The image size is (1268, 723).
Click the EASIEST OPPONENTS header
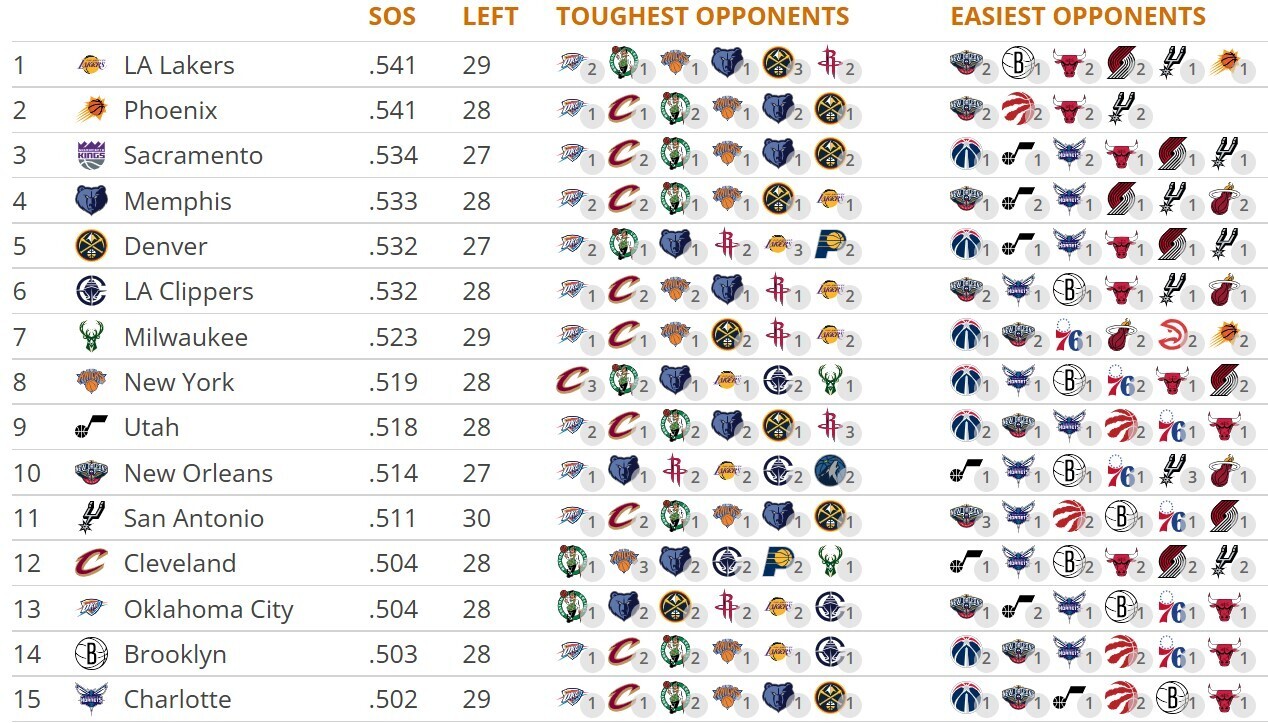tap(1078, 16)
